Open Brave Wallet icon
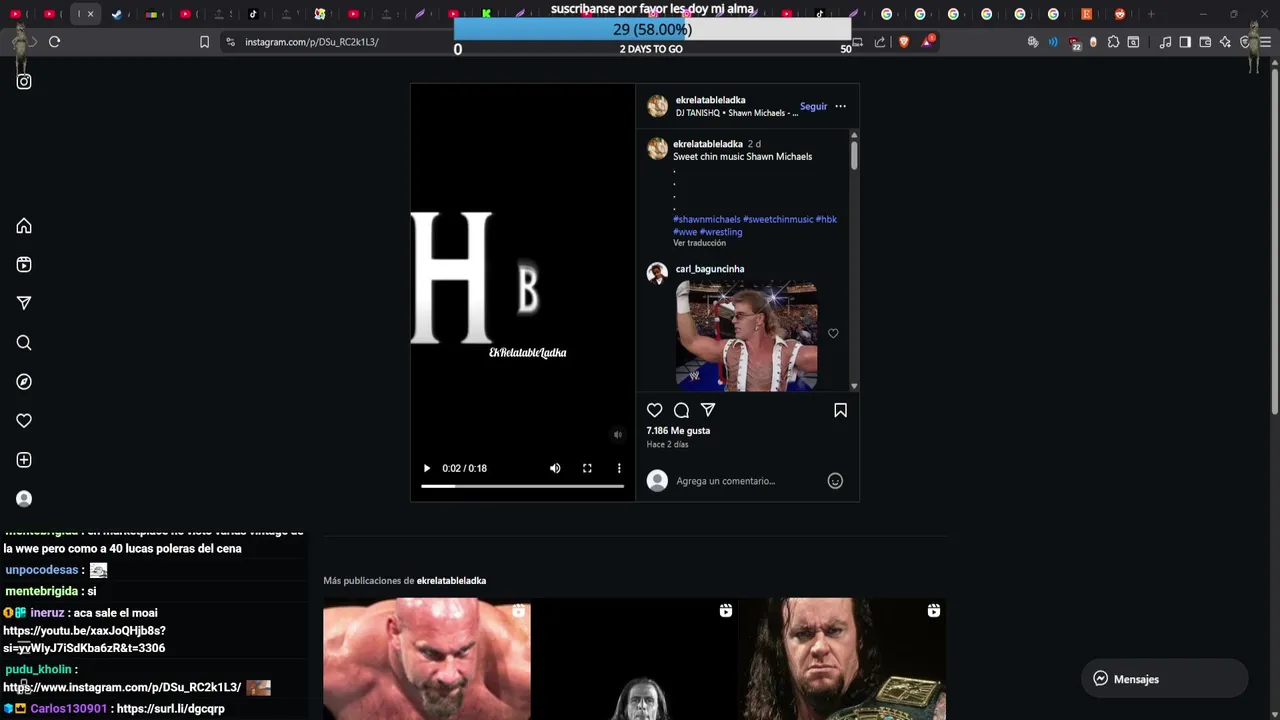Viewport: 1280px width, 720px height. coord(1205,42)
